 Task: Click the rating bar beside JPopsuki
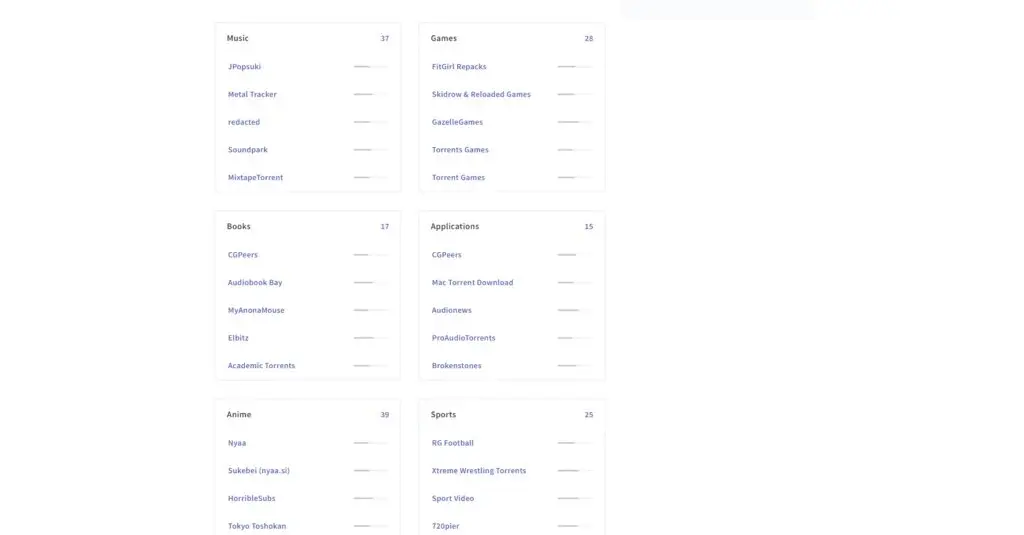[x=371, y=67]
